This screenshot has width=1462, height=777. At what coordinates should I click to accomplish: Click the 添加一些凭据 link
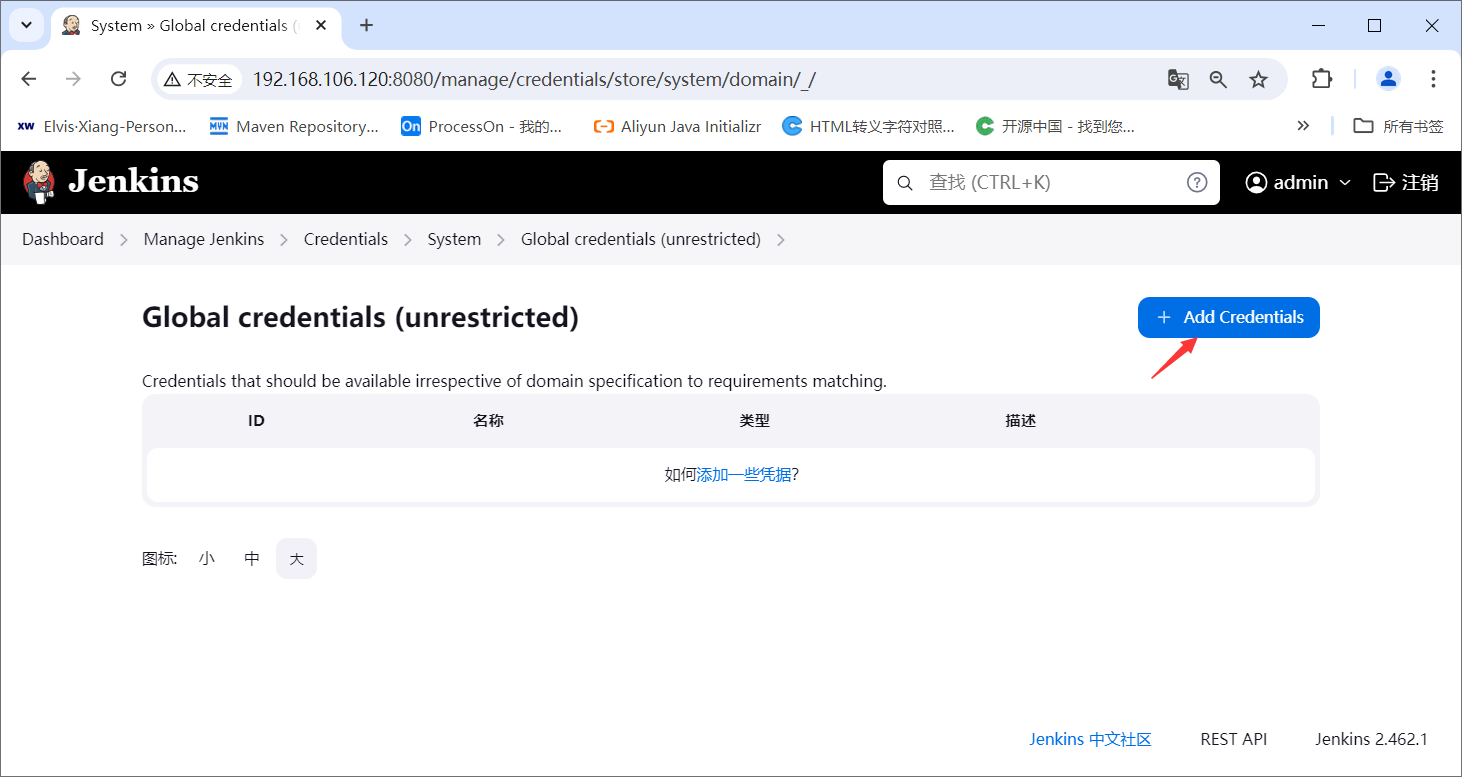coord(744,475)
